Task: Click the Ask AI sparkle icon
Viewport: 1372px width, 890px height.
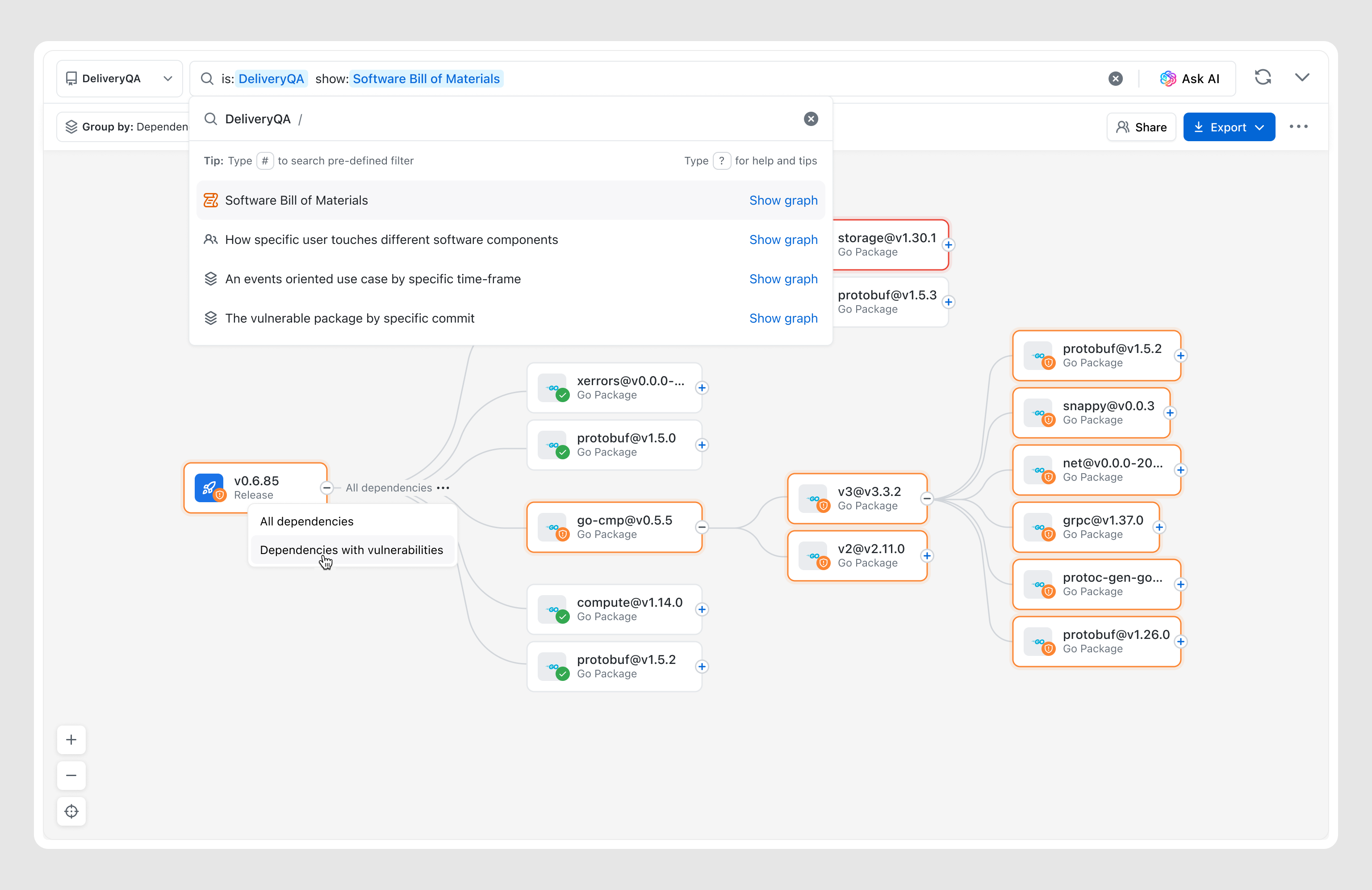Action: click(x=1168, y=79)
